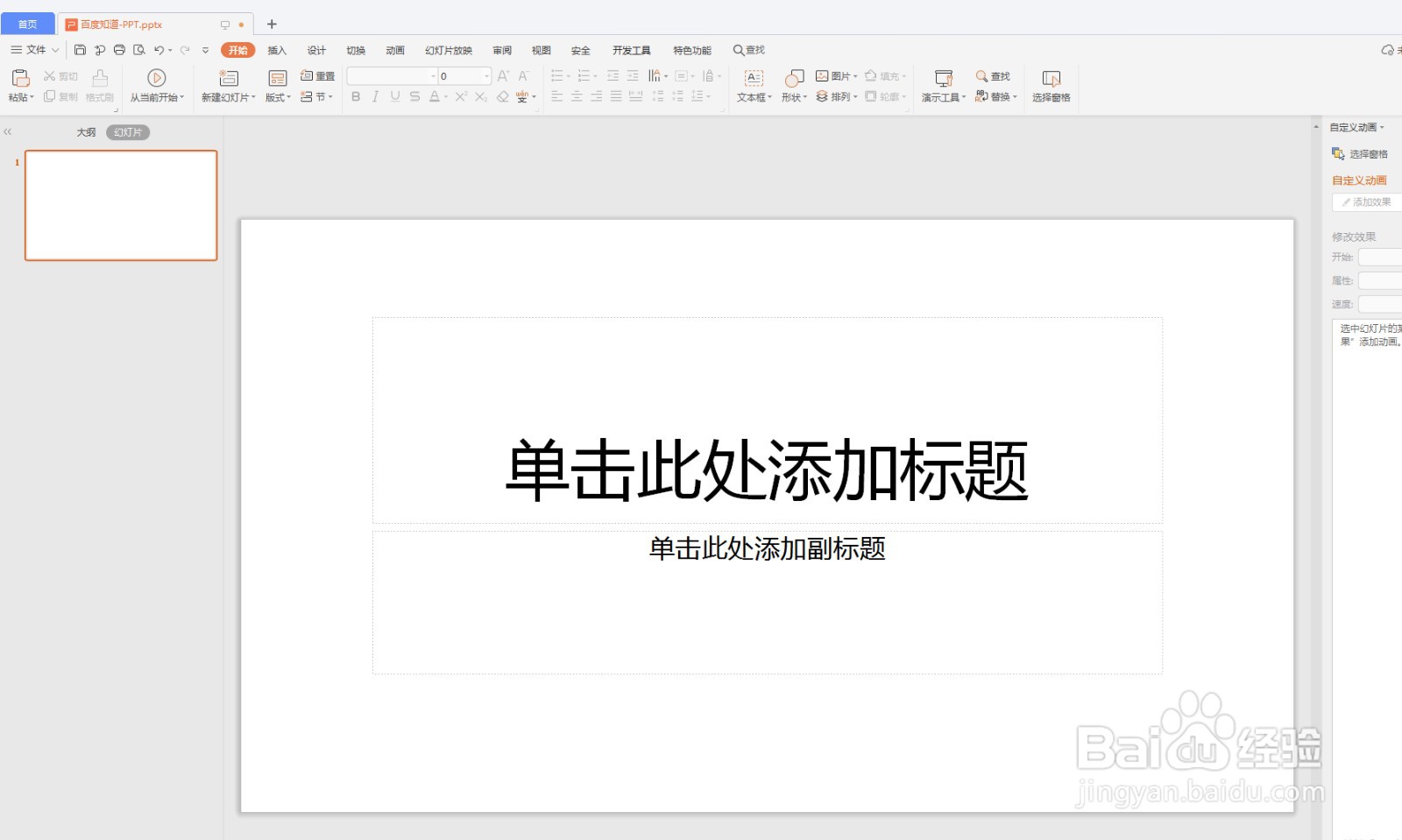The height and width of the screenshot is (840, 1402).
Task: Click the Home (首页) tab
Action: [x=28, y=25]
